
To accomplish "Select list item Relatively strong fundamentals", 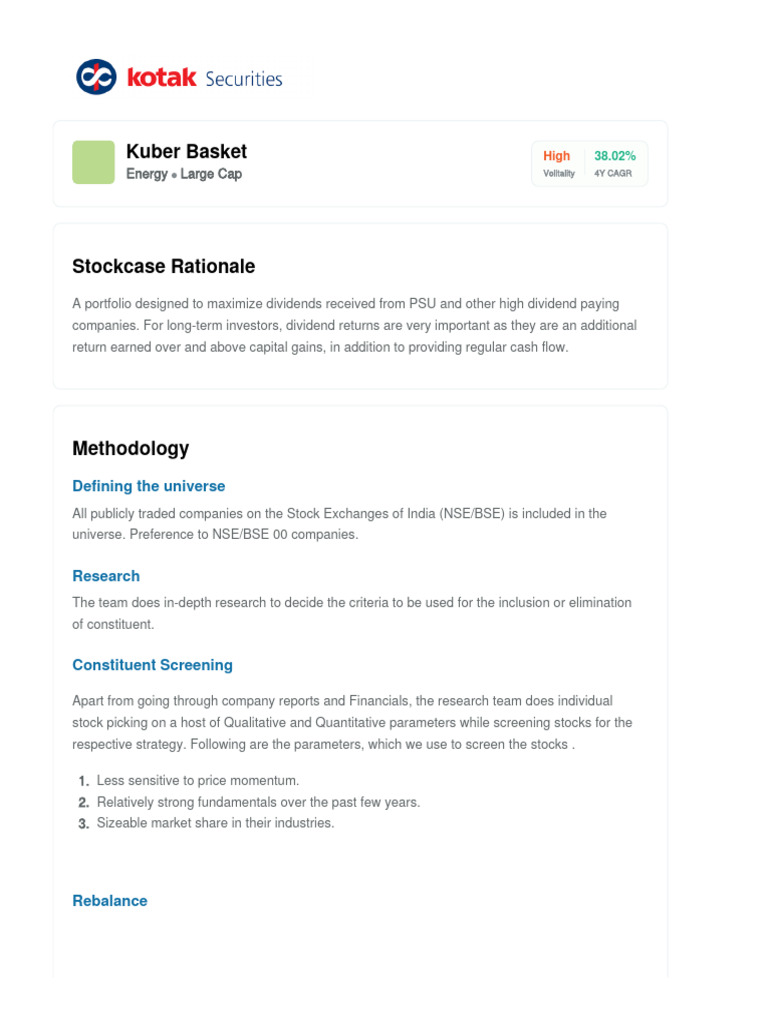I will (258, 802).
